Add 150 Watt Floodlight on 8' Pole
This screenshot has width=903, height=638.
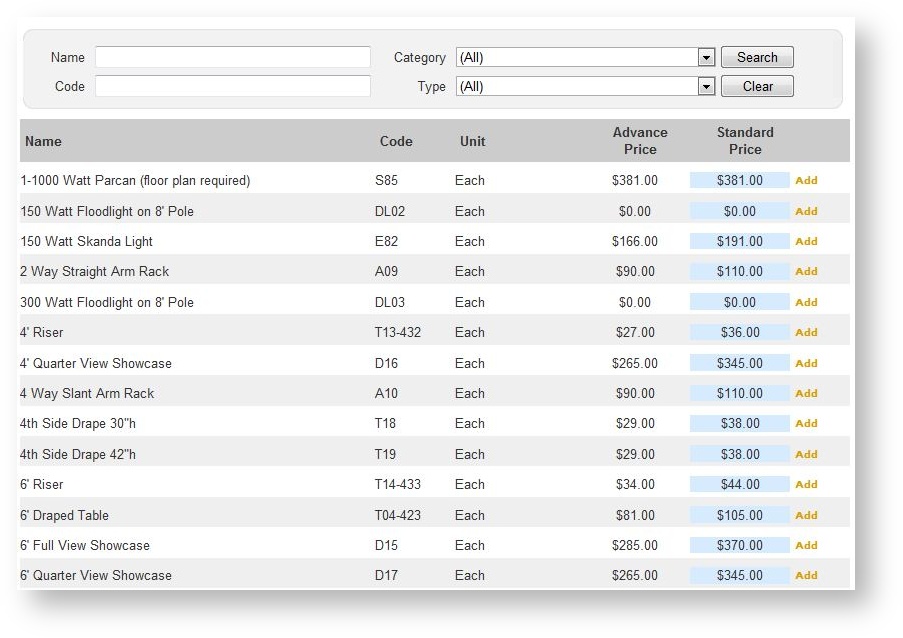806,211
